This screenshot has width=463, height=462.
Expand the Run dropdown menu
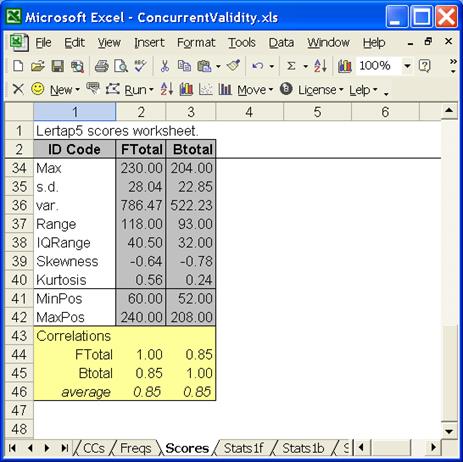pos(139,90)
